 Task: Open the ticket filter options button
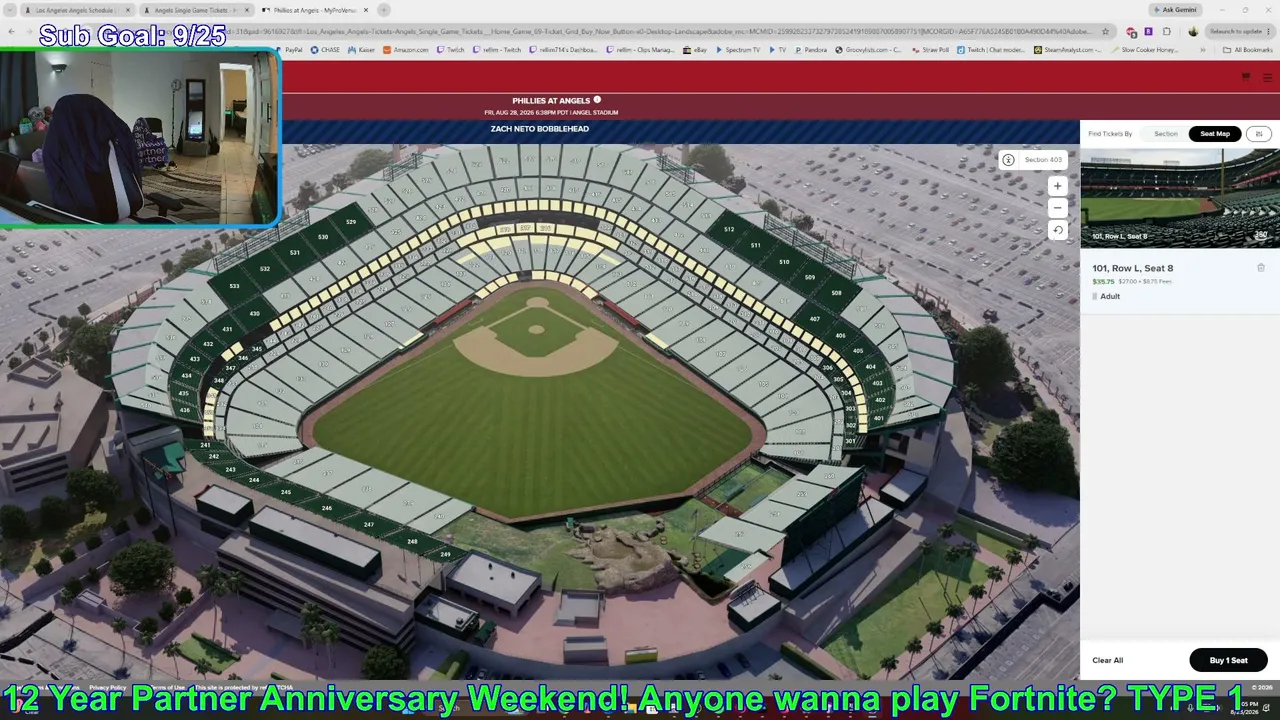1259,134
